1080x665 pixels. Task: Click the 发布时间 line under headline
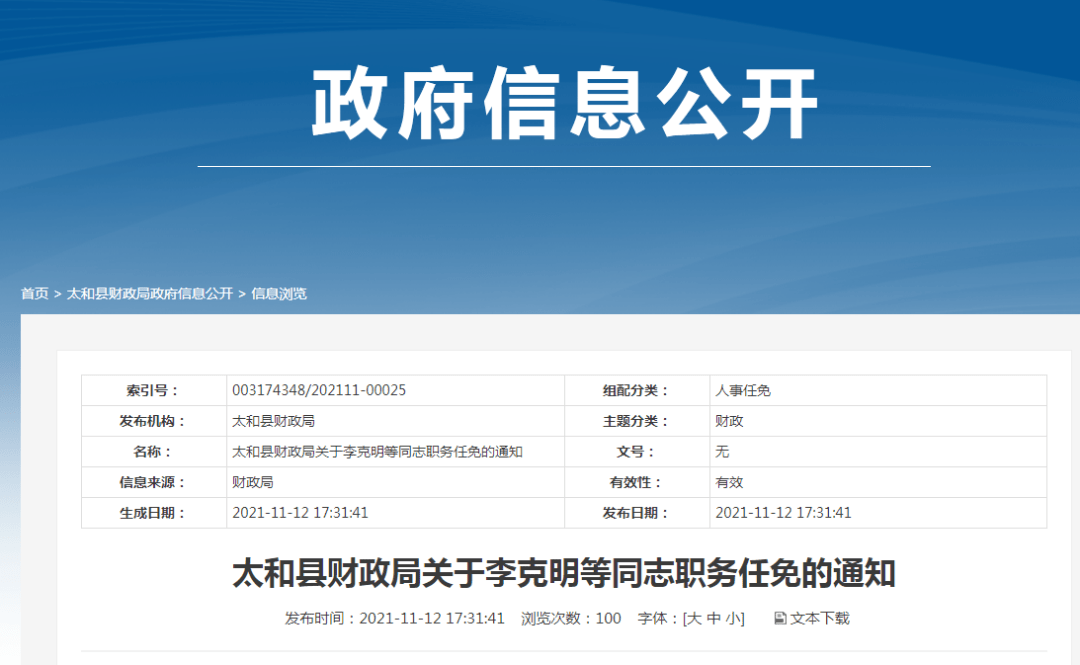[395, 618]
